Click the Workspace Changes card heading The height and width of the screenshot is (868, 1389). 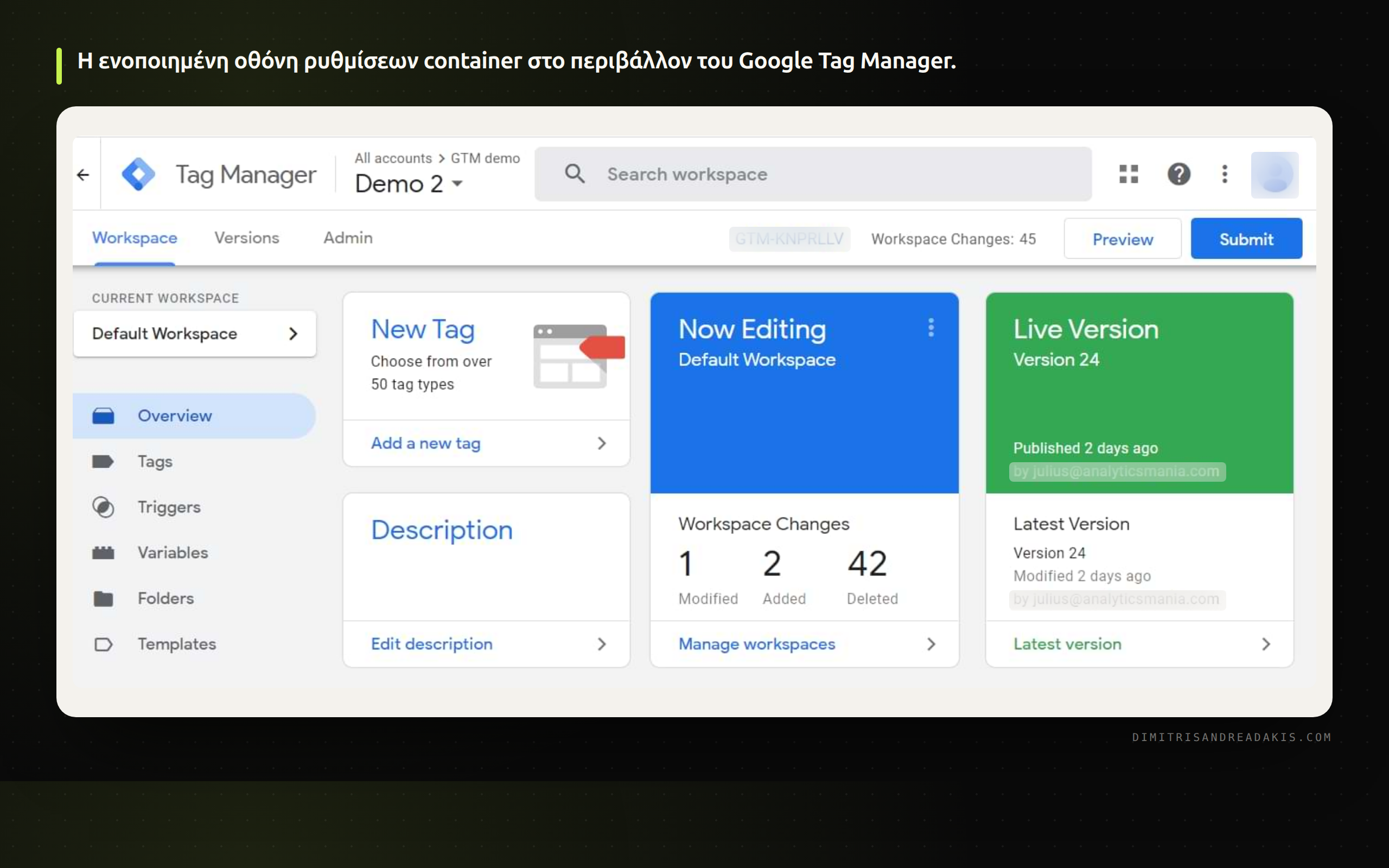click(x=763, y=524)
